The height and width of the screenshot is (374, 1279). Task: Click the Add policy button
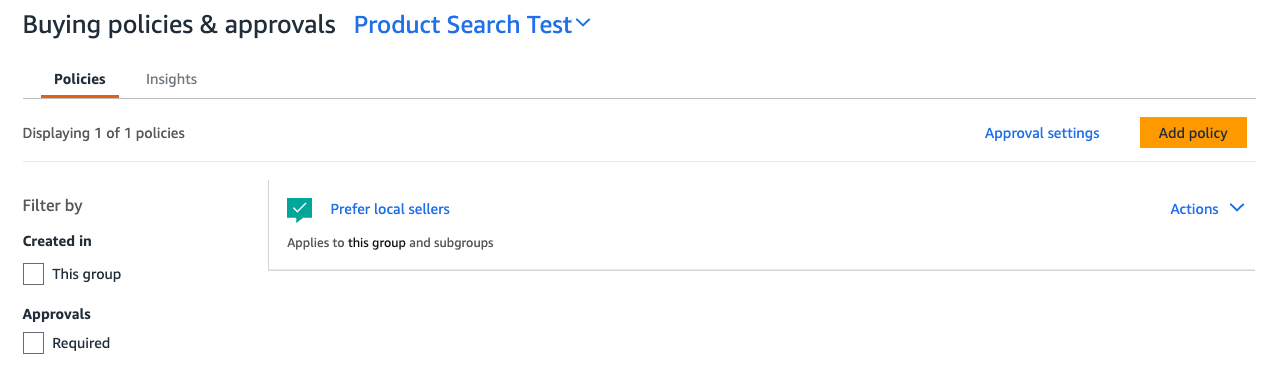click(x=1193, y=133)
